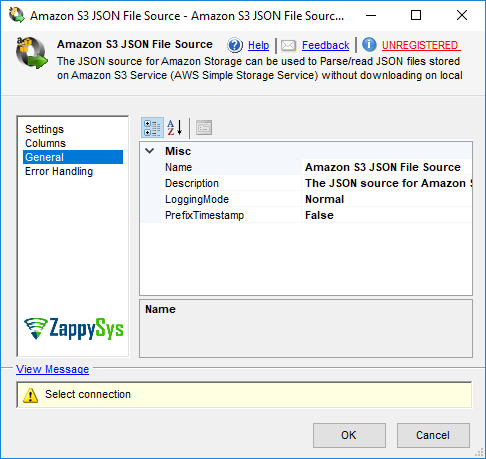Open the Settings tab

point(44,129)
